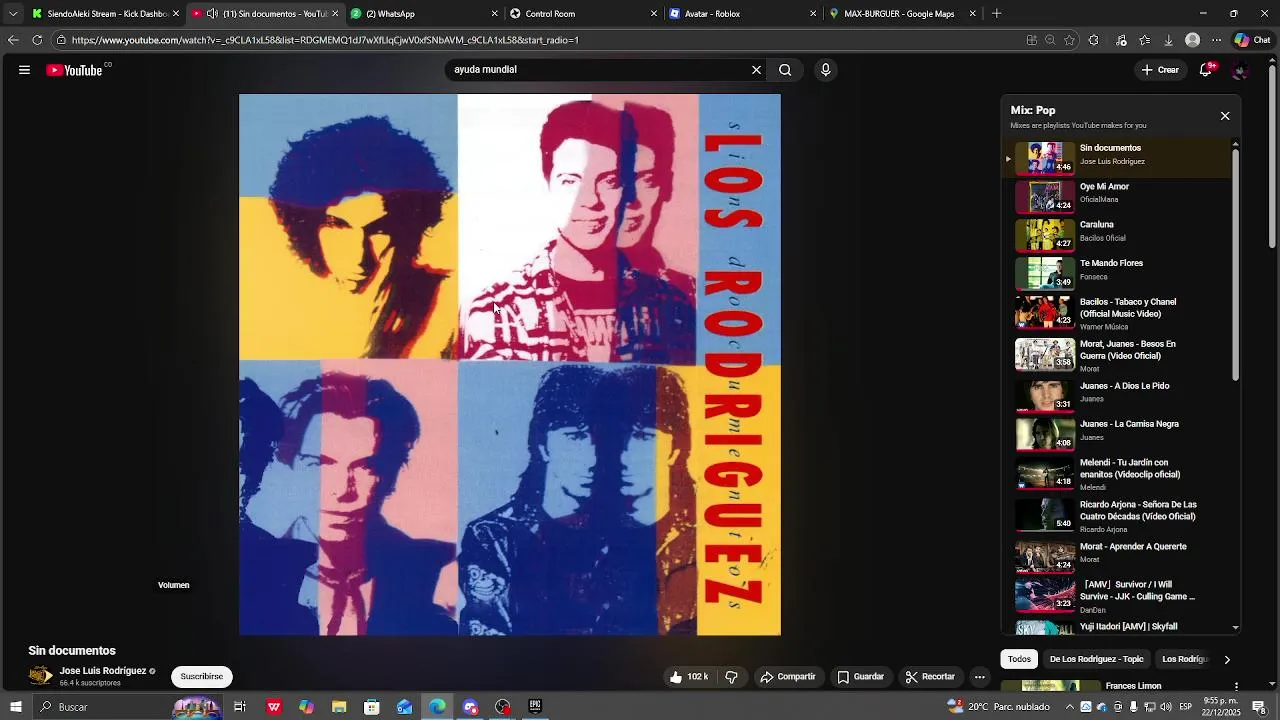This screenshot has height=720, width=1280.
Task: Like the video showing 102 k
Action: tap(688, 677)
